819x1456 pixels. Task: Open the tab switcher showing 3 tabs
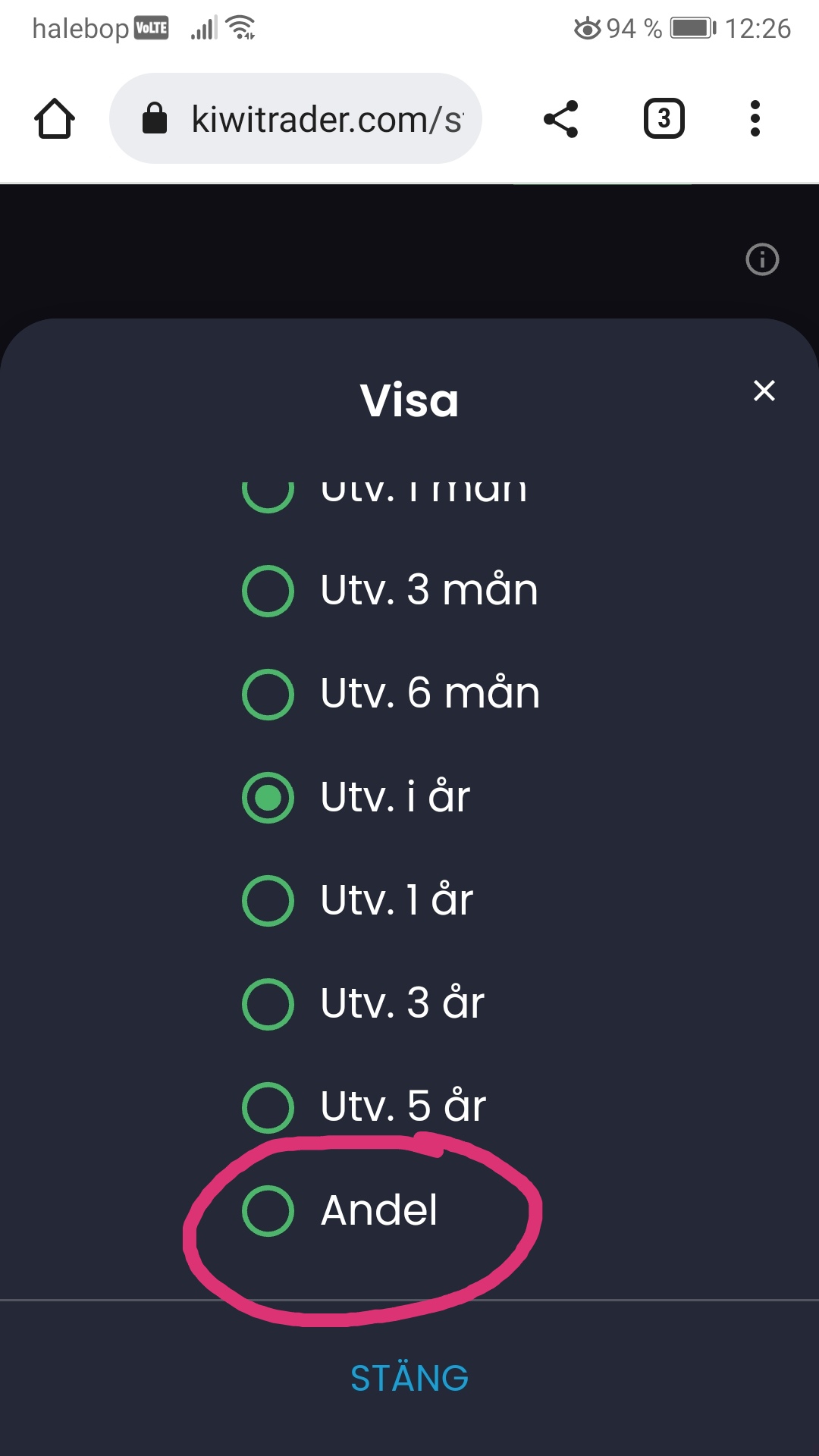pos(664,119)
